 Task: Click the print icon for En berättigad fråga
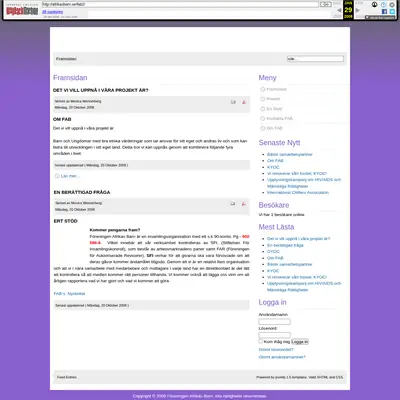(x=233, y=204)
